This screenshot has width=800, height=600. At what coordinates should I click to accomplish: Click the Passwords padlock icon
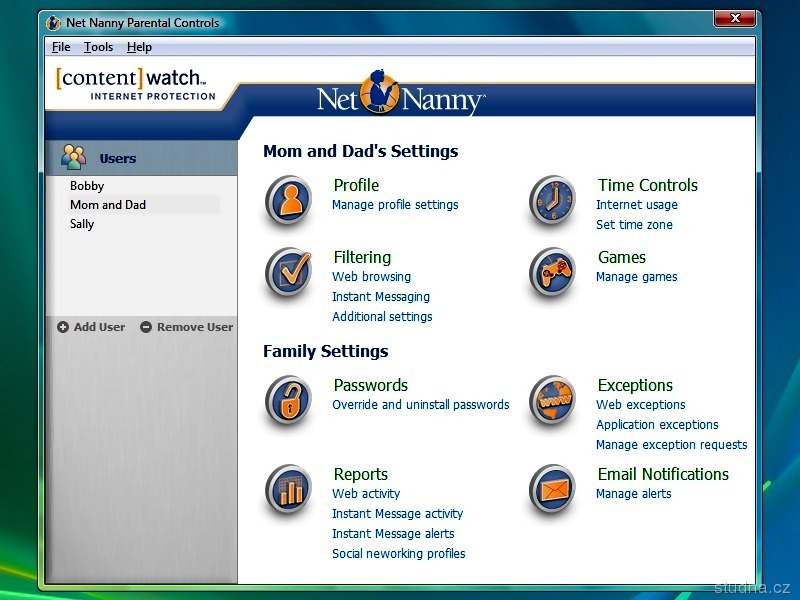point(288,401)
